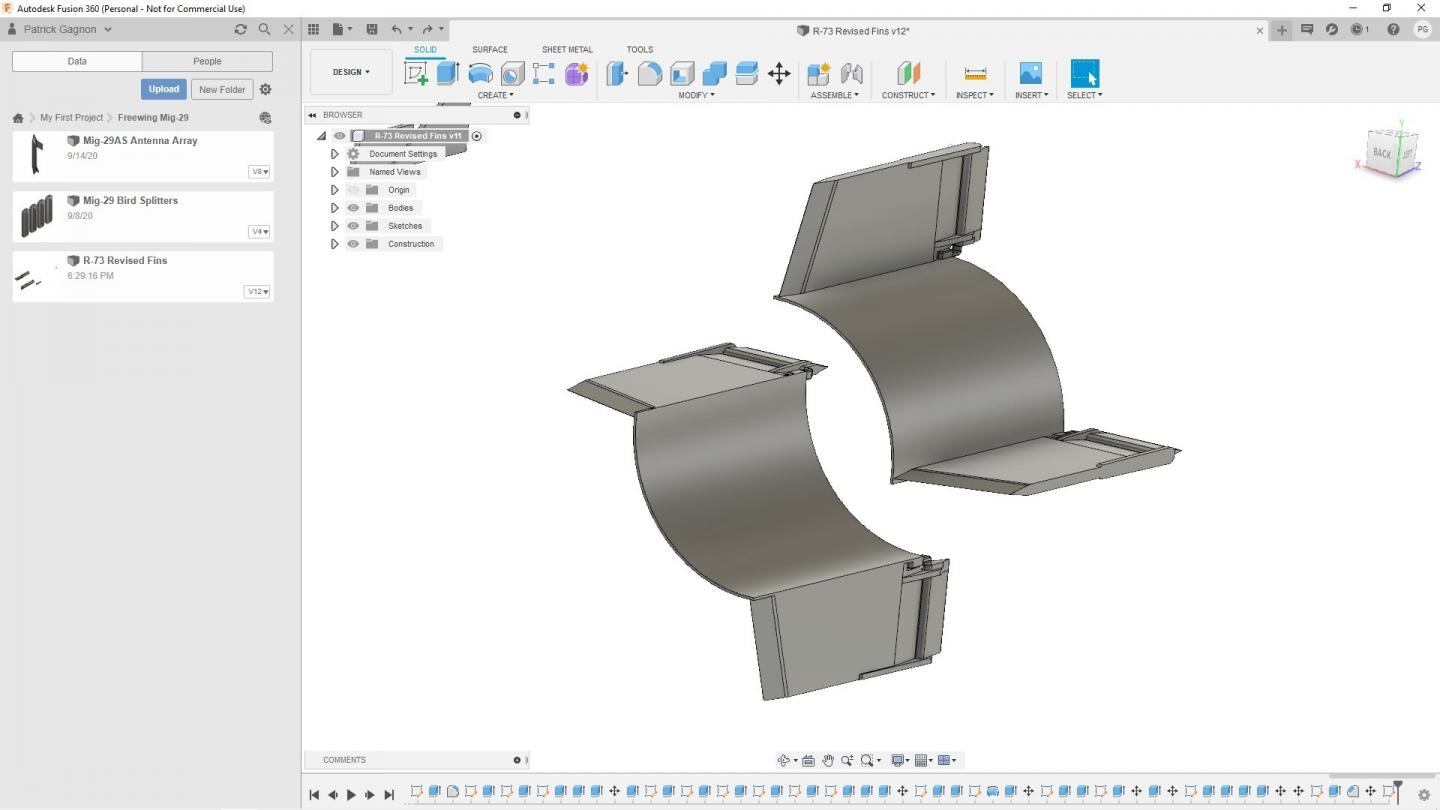
Task: Select the Combine tool icon
Action: click(714, 74)
